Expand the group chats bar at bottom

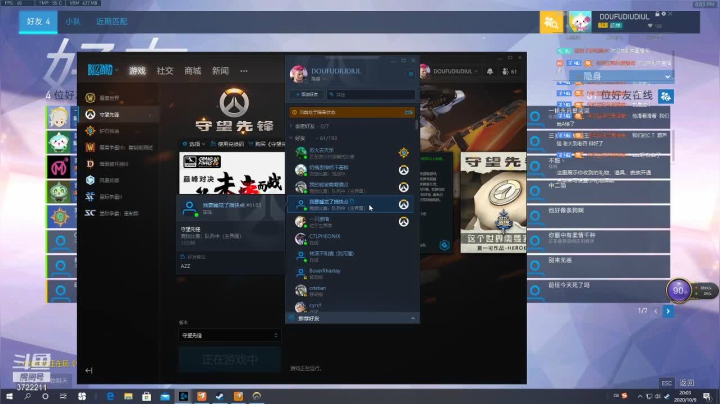352,318
